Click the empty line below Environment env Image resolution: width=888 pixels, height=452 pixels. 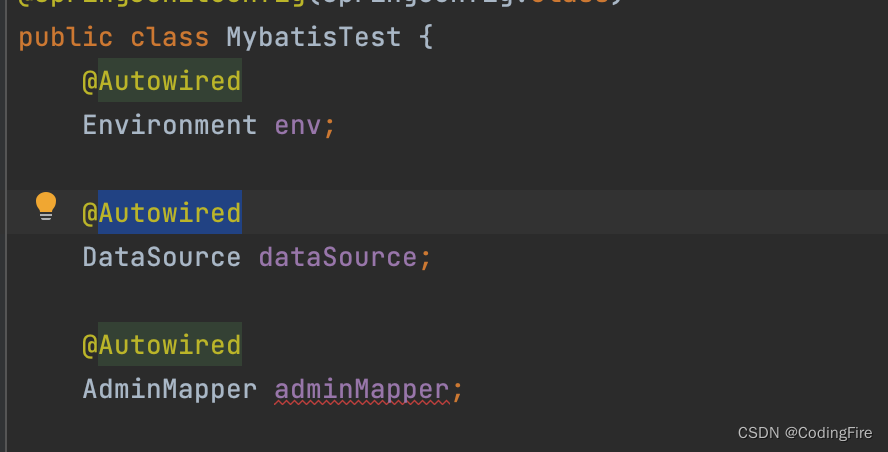coord(447,169)
